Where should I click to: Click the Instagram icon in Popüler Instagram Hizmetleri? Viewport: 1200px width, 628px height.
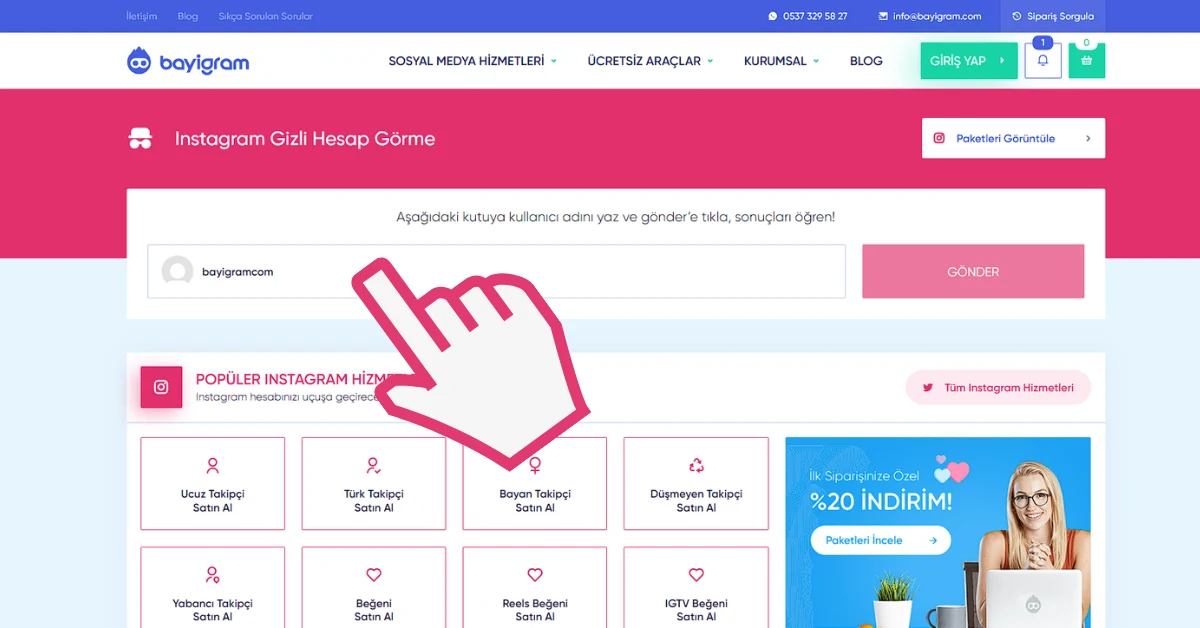point(161,387)
